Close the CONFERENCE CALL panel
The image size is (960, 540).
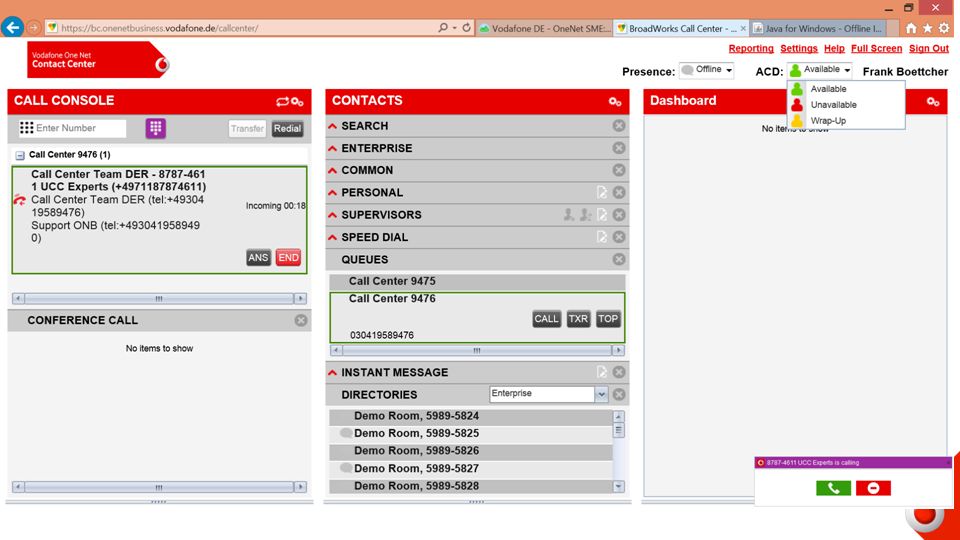(x=301, y=320)
